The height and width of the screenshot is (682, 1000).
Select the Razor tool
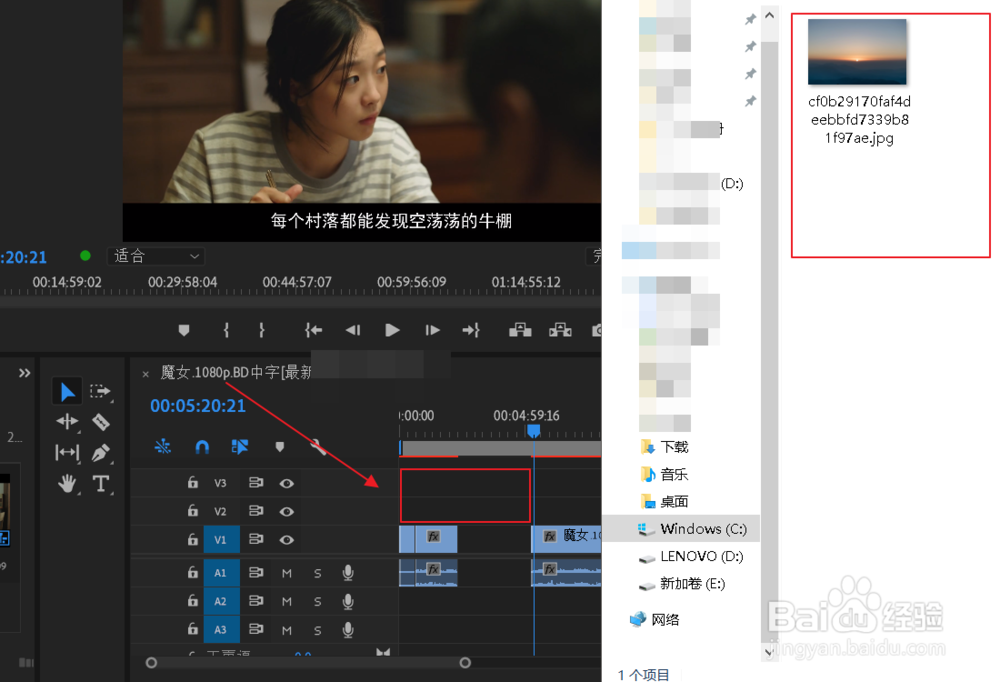tap(101, 422)
